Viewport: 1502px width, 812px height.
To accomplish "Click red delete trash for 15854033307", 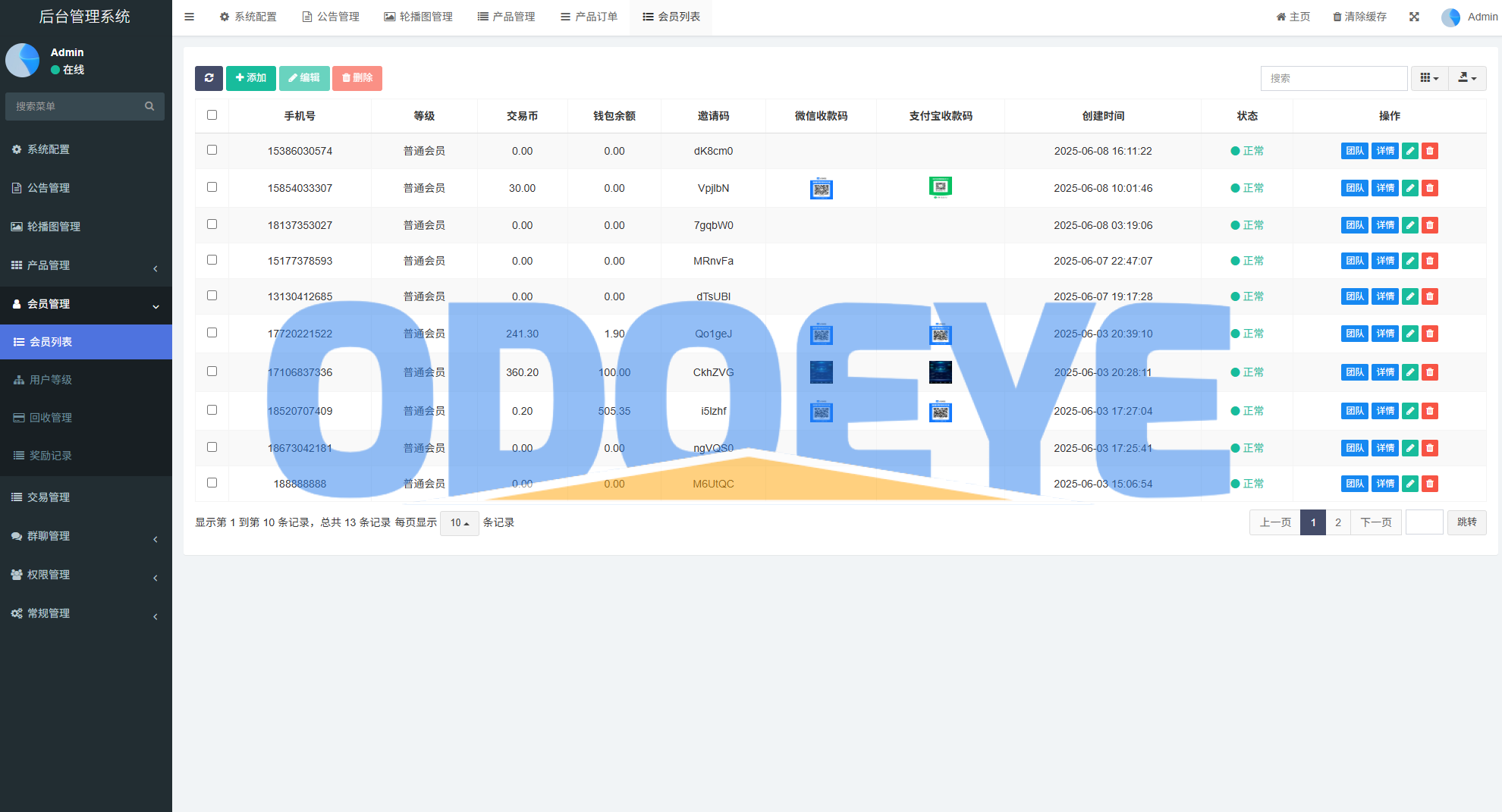I will click(1429, 188).
